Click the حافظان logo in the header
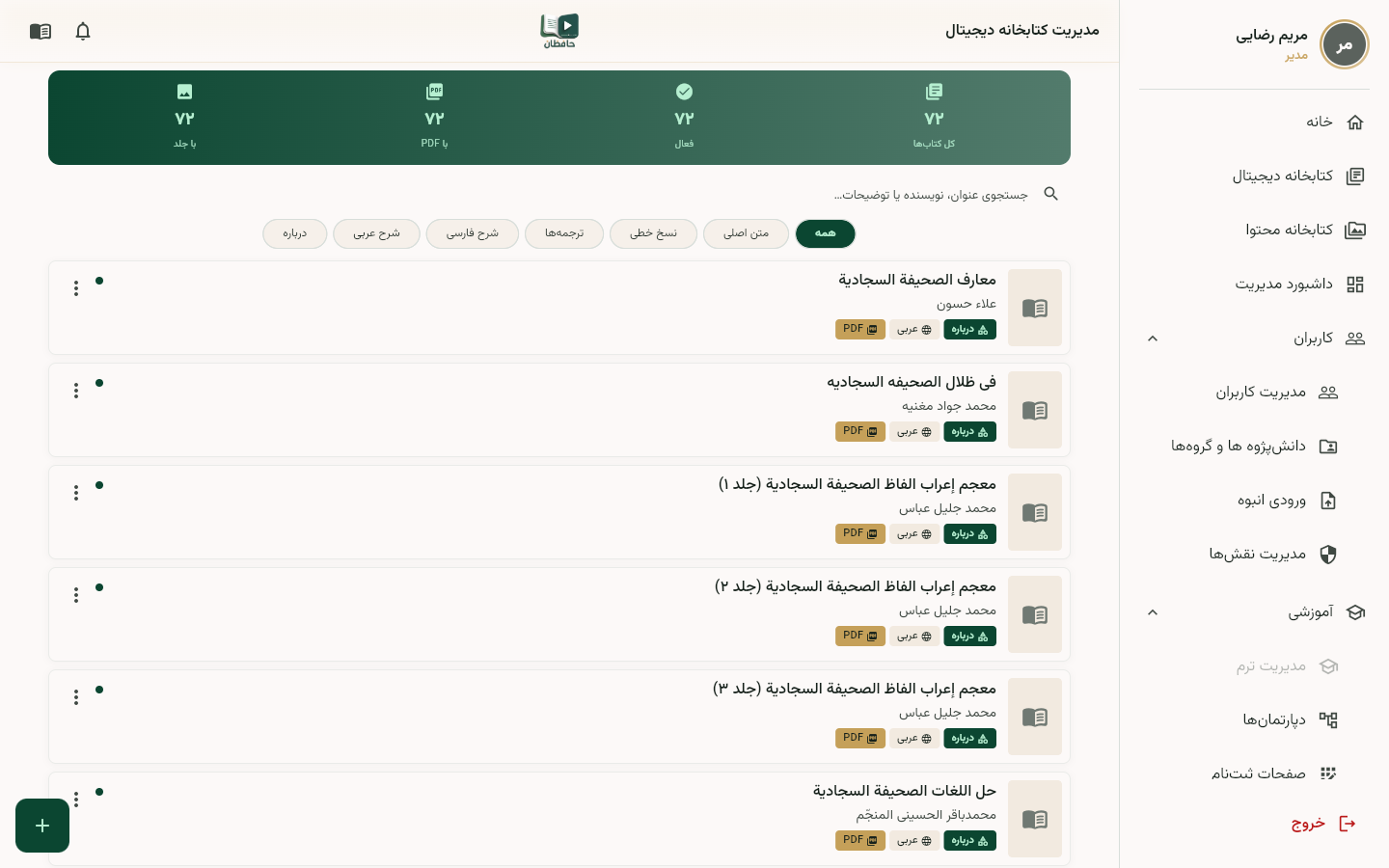 click(x=559, y=31)
